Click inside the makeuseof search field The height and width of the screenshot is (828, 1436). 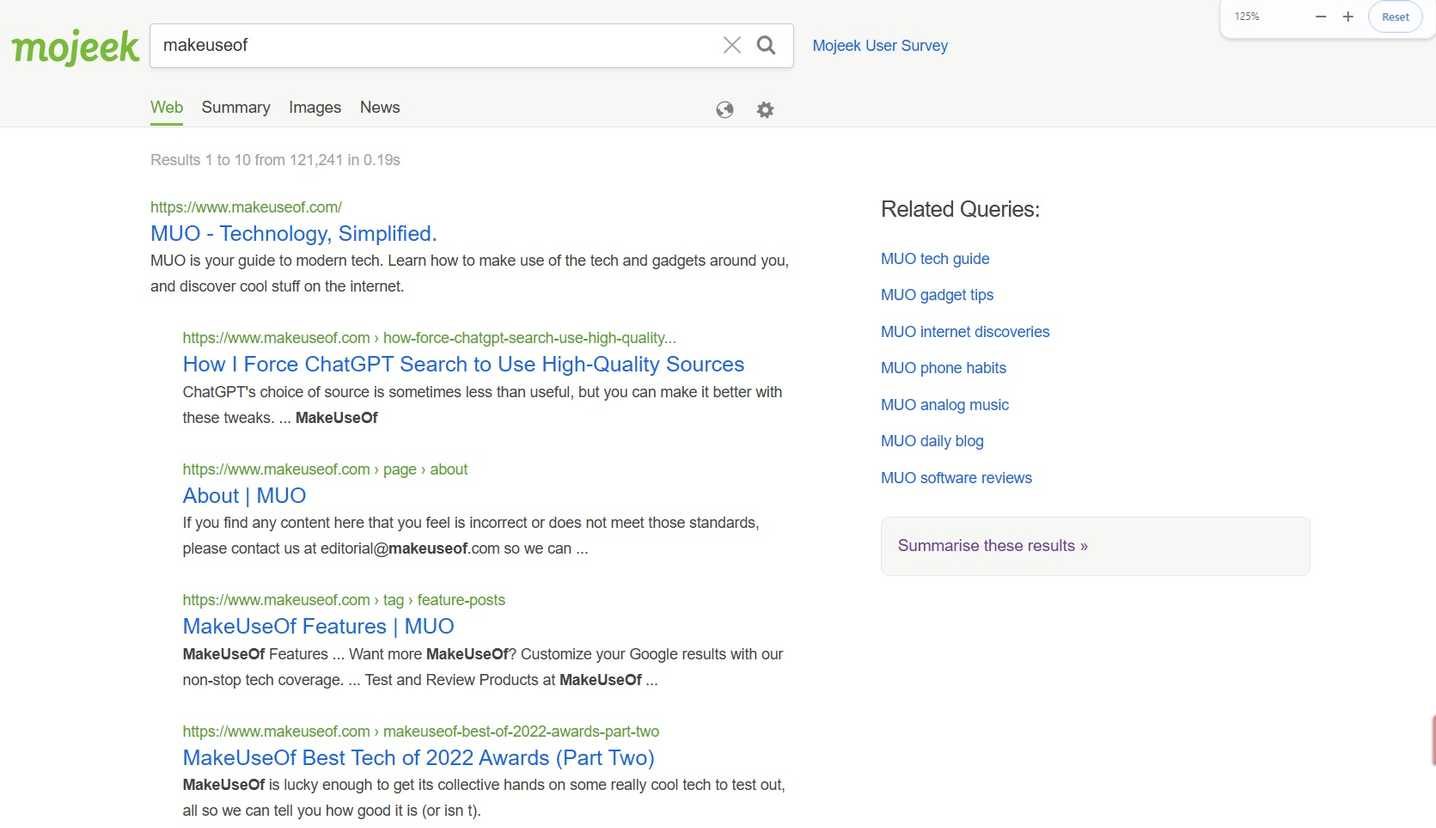pyautogui.click(x=430, y=45)
